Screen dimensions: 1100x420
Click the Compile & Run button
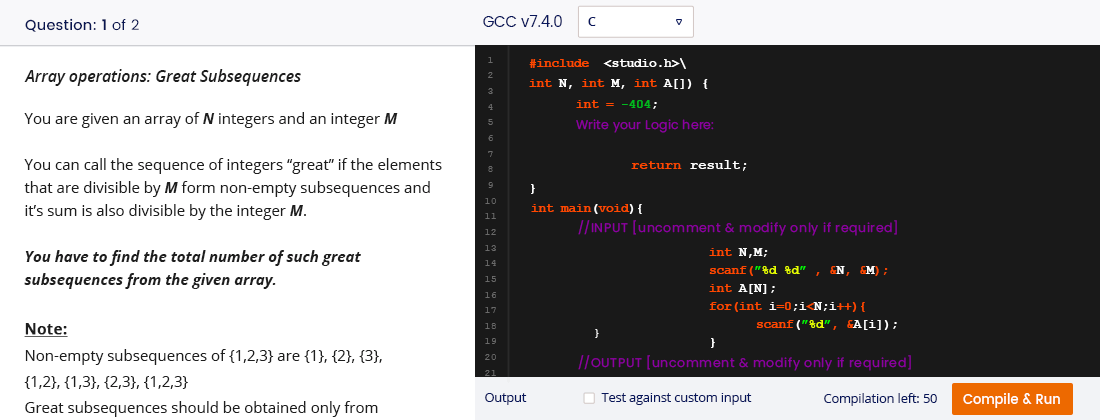coord(1012,399)
